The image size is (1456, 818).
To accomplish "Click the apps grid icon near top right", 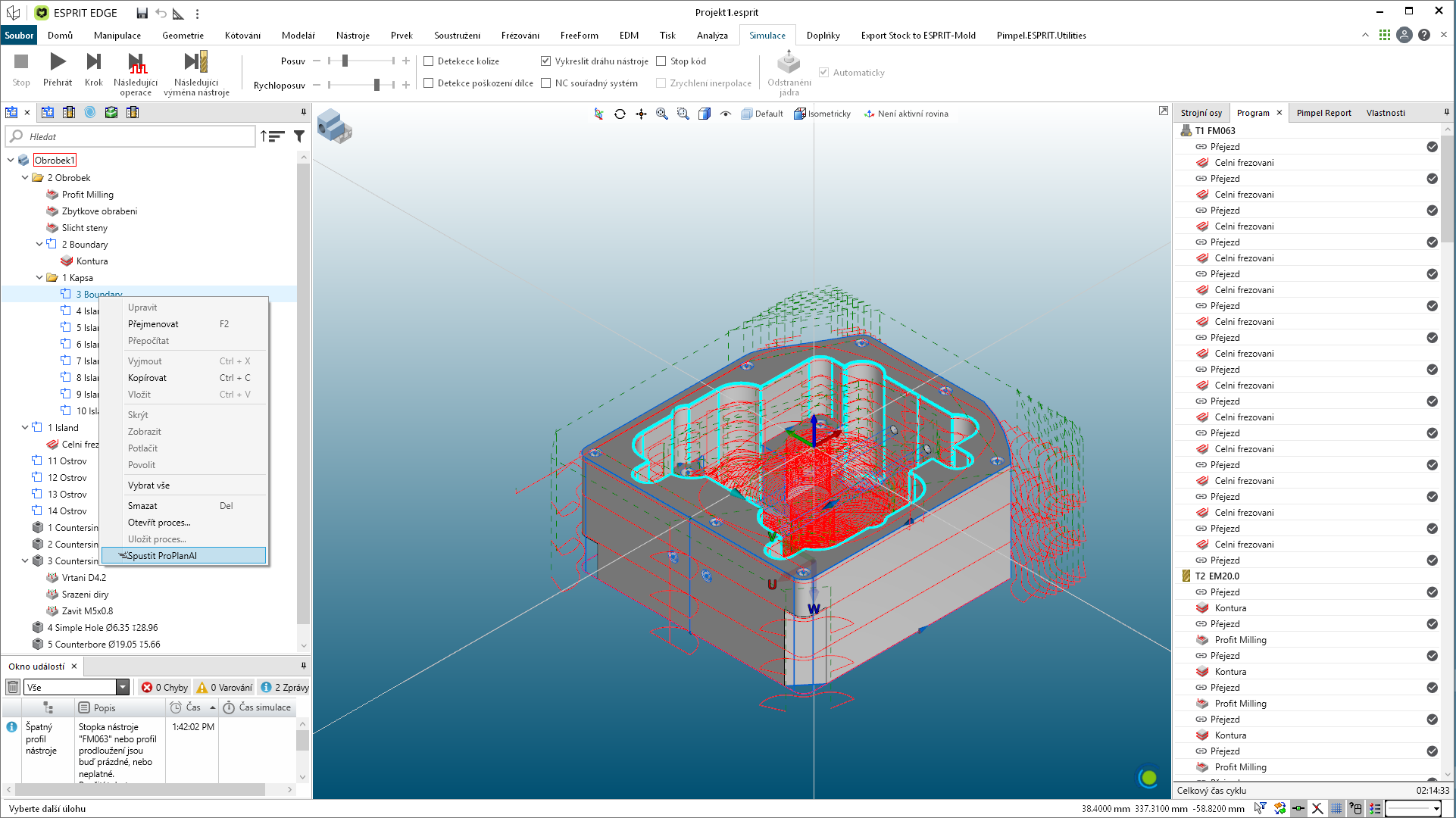I will [1384, 35].
